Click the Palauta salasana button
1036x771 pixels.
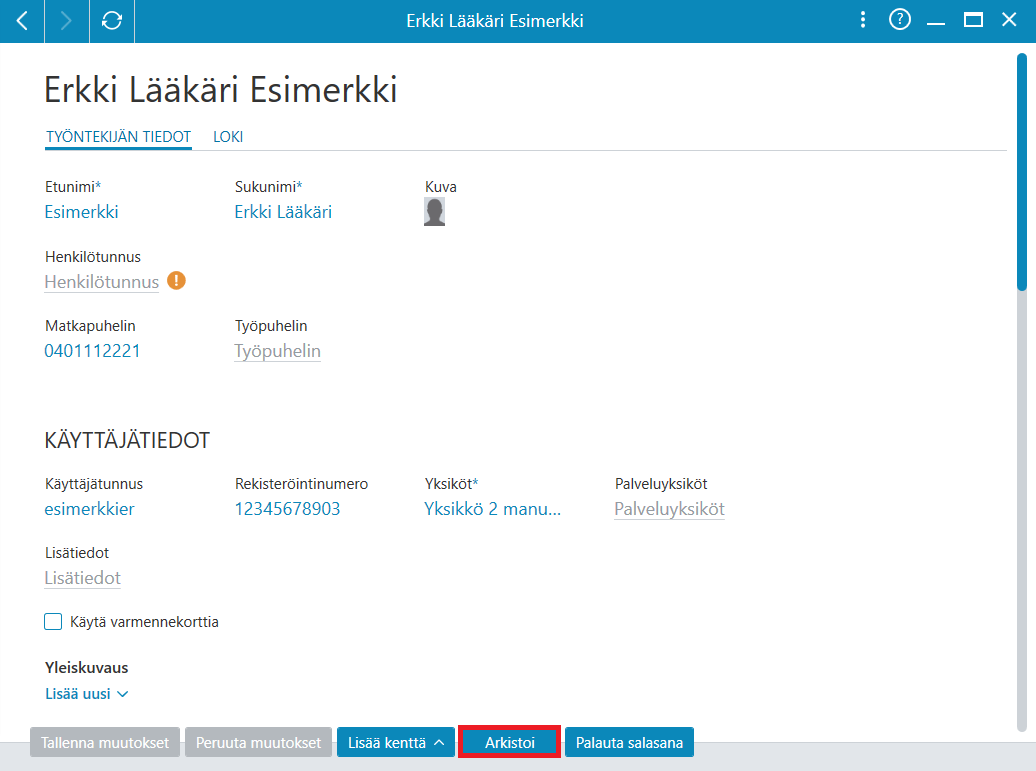tap(629, 743)
